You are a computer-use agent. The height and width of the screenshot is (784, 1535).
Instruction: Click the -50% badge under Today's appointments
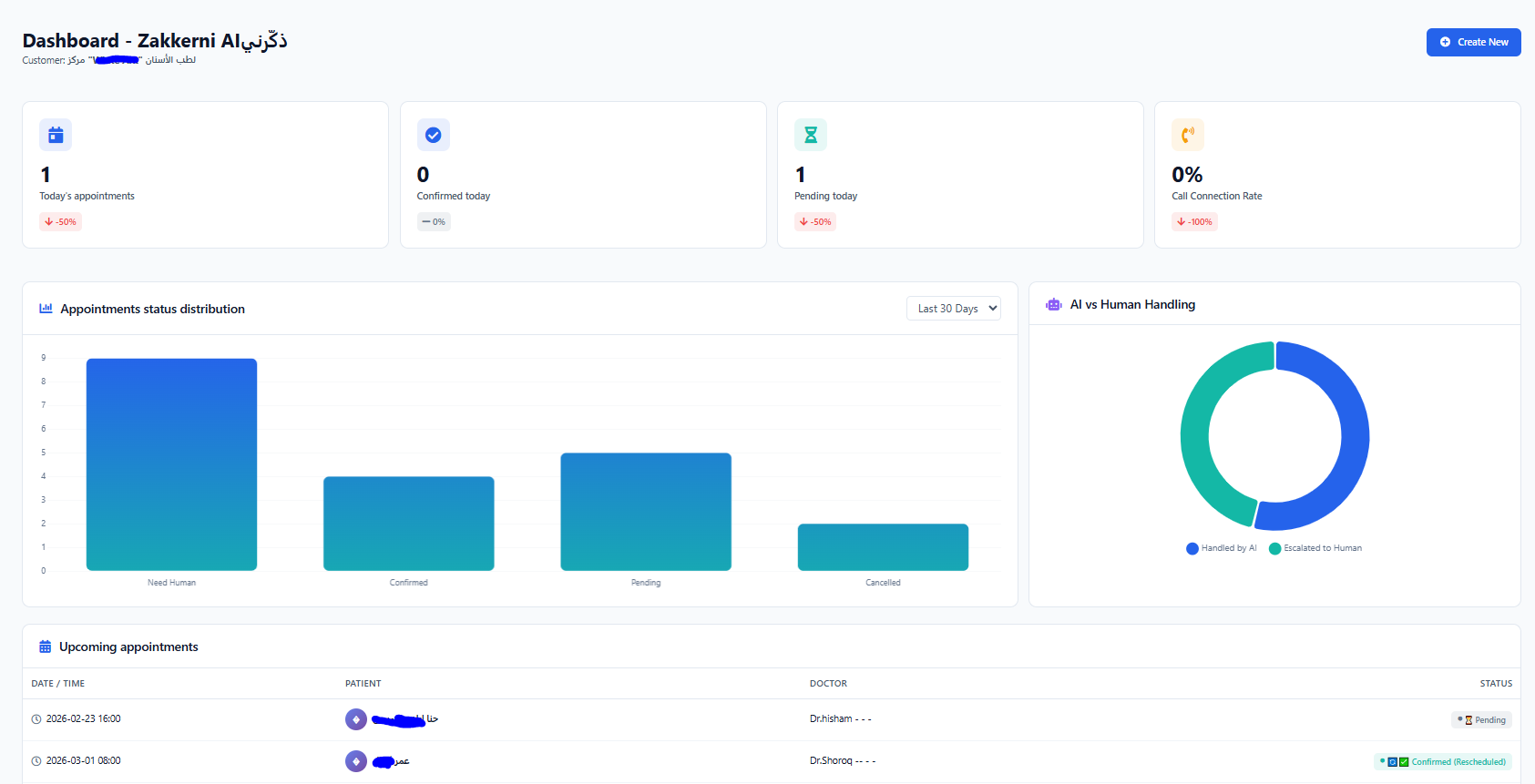click(x=61, y=221)
